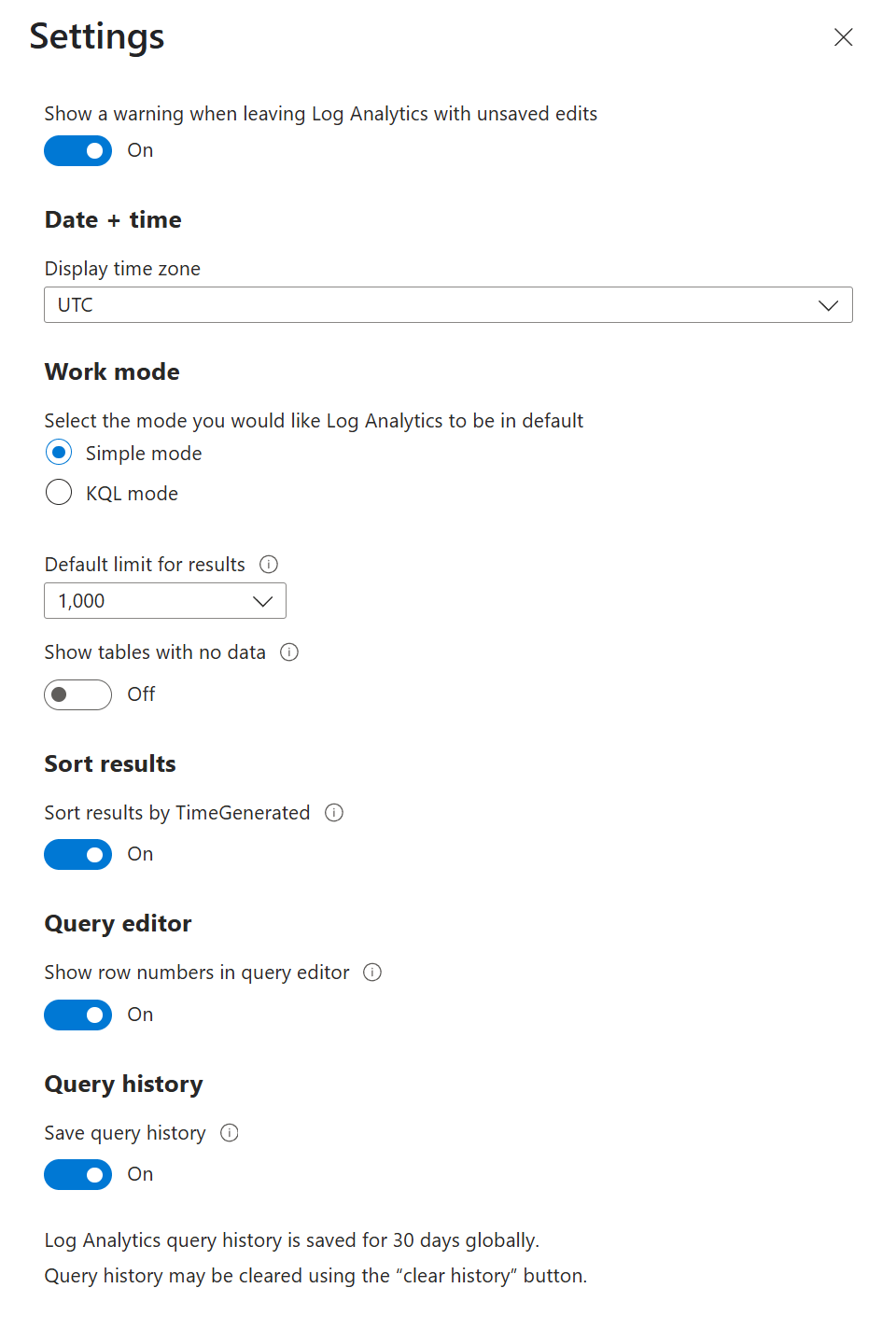Enable the Show tables with no data toggle
Image resolution: width=896 pixels, height=1344 pixels.
[x=77, y=694]
